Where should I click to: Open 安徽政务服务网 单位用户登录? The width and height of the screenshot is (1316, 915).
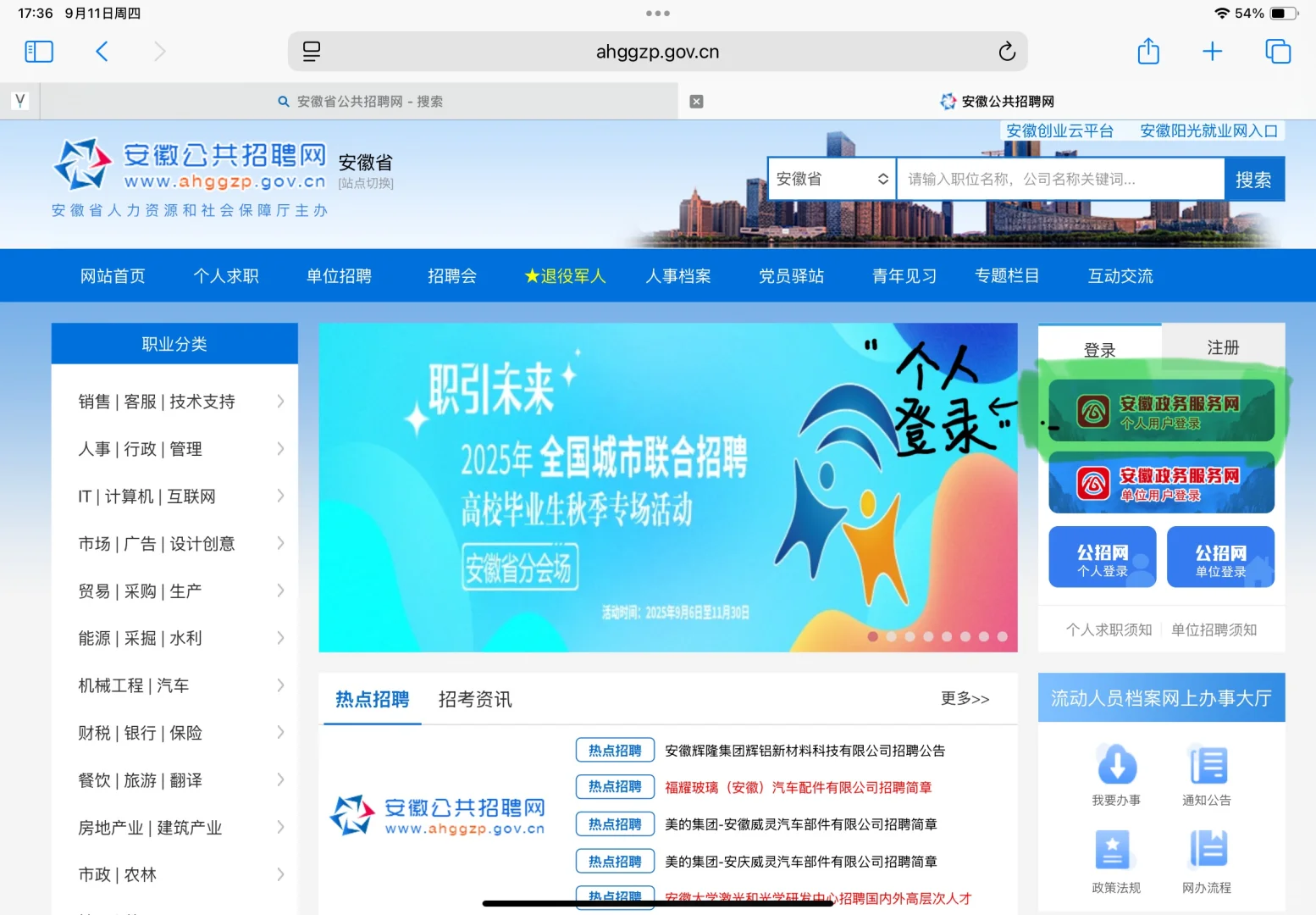click(1161, 483)
